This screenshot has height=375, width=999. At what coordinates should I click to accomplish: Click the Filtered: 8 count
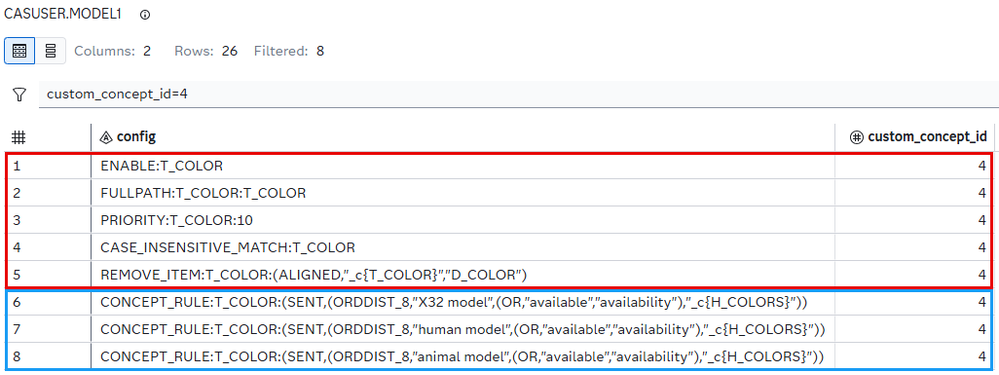289,51
